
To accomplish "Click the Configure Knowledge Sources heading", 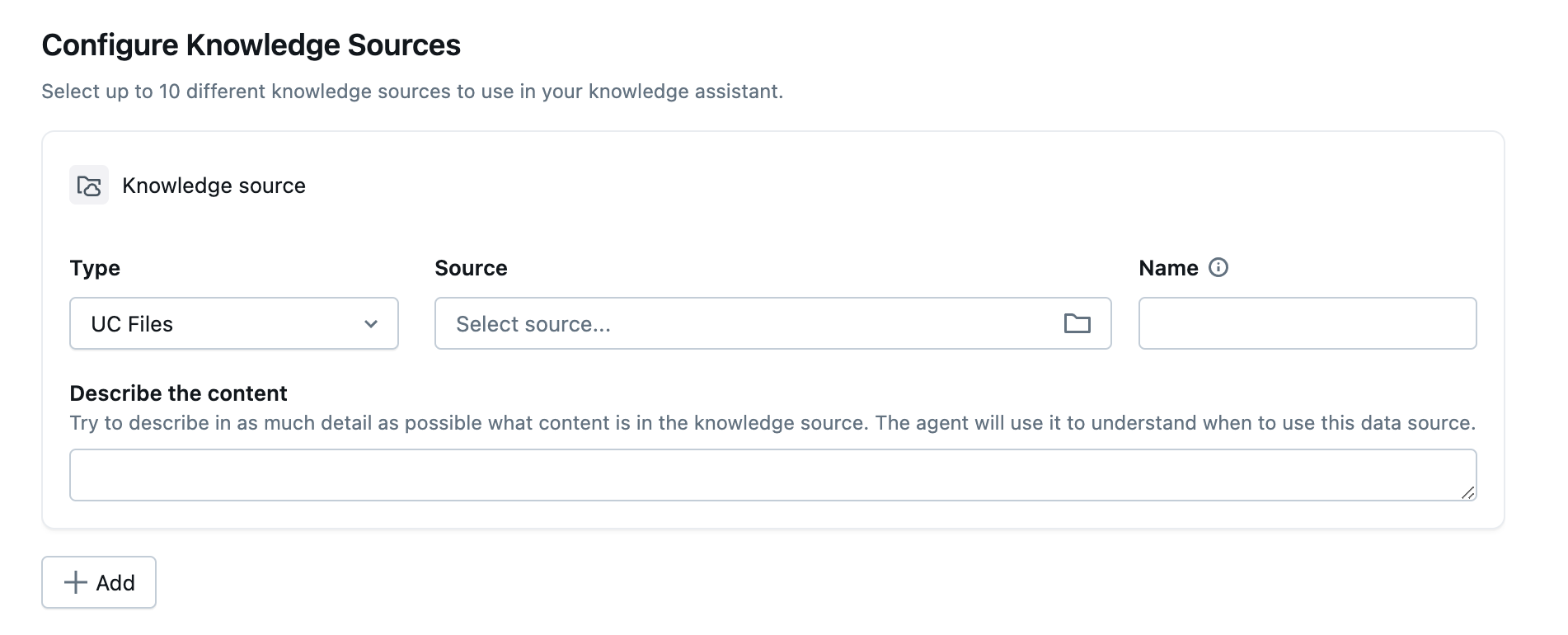I will pos(251,45).
